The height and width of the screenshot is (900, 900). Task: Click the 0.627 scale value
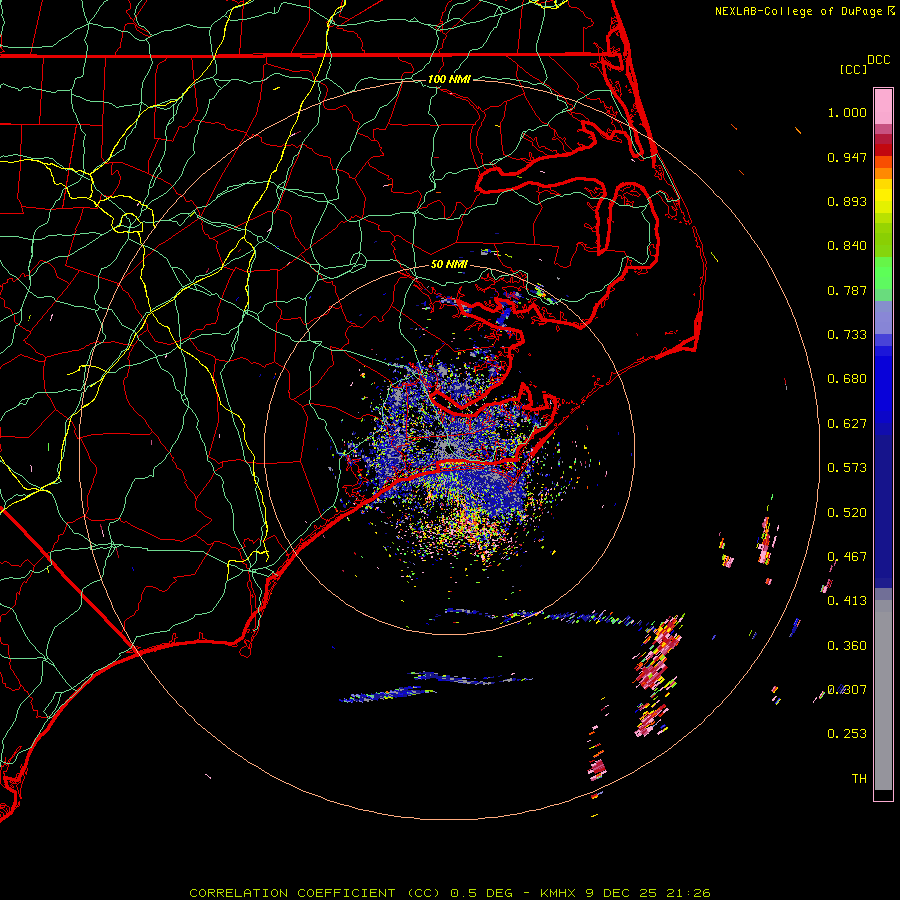pyautogui.click(x=847, y=424)
